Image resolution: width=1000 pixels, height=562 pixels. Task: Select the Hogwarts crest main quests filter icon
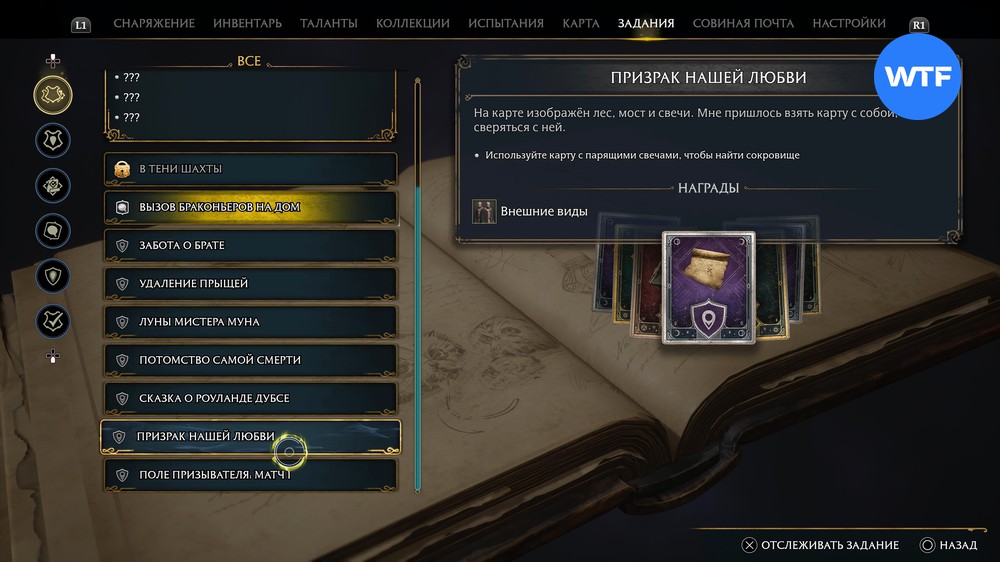click(x=53, y=140)
